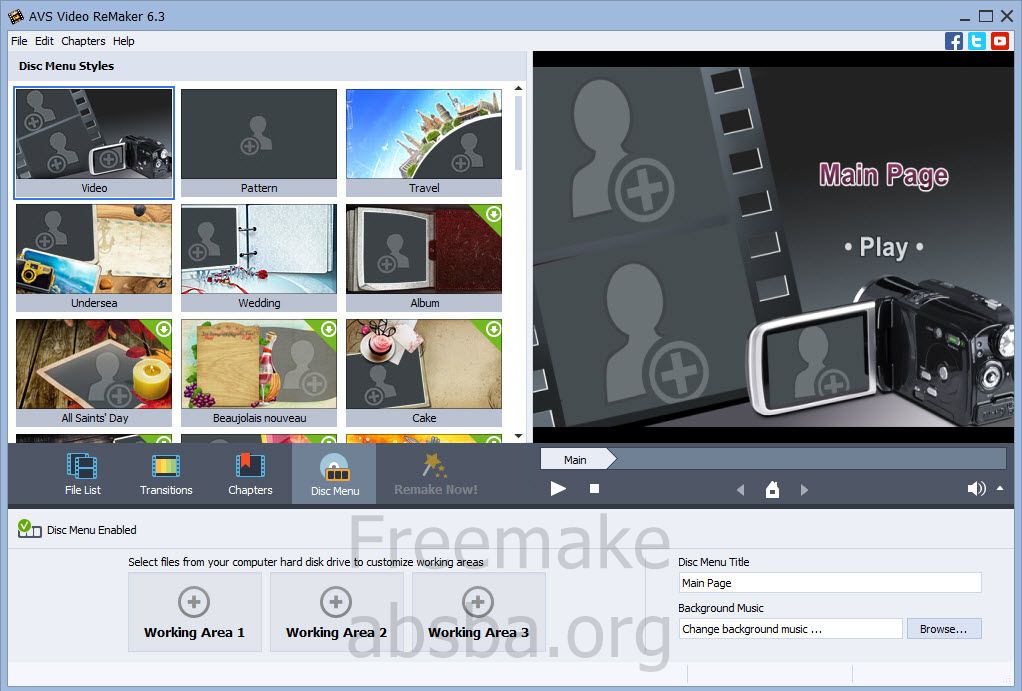Image resolution: width=1022 pixels, height=691 pixels.
Task: Go to previous menu page arrow
Action: tap(740, 490)
